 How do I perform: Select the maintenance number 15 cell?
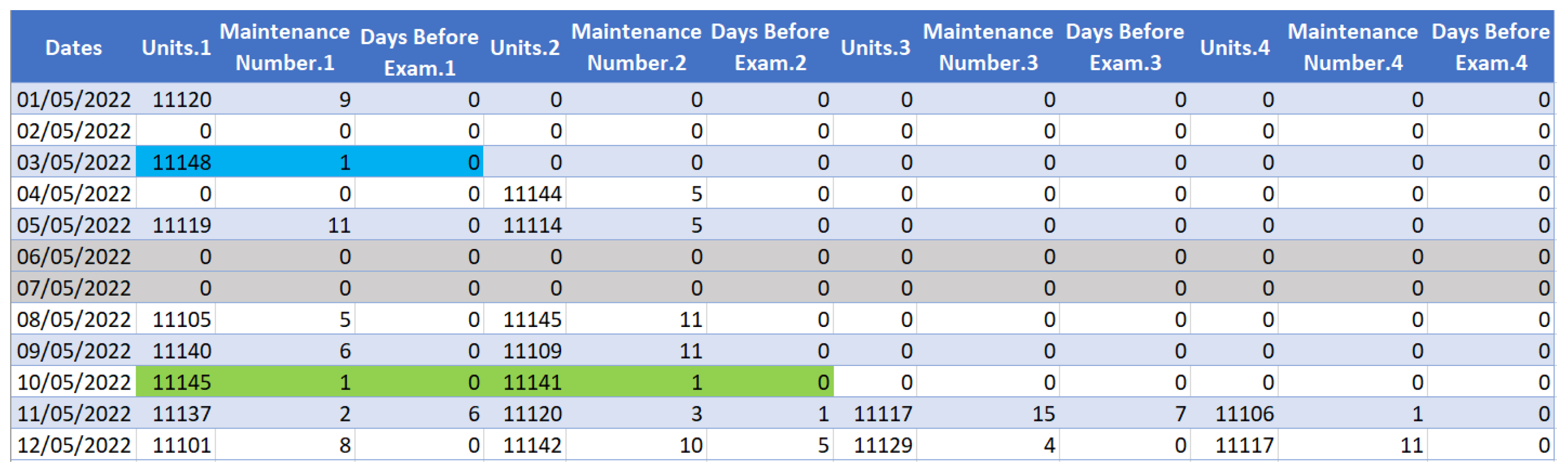(1043, 414)
